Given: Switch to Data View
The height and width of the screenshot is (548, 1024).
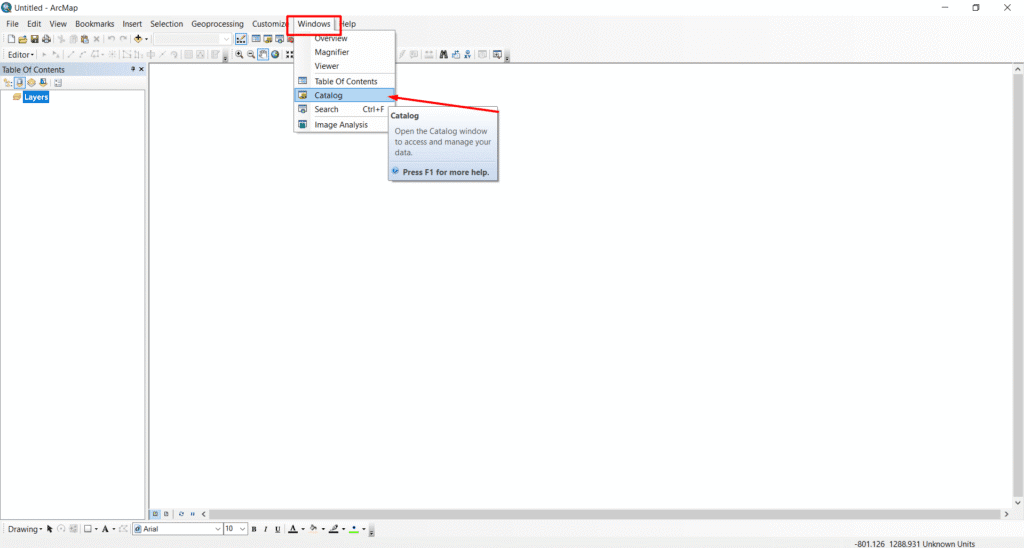Looking at the screenshot, I should point(155,514).
